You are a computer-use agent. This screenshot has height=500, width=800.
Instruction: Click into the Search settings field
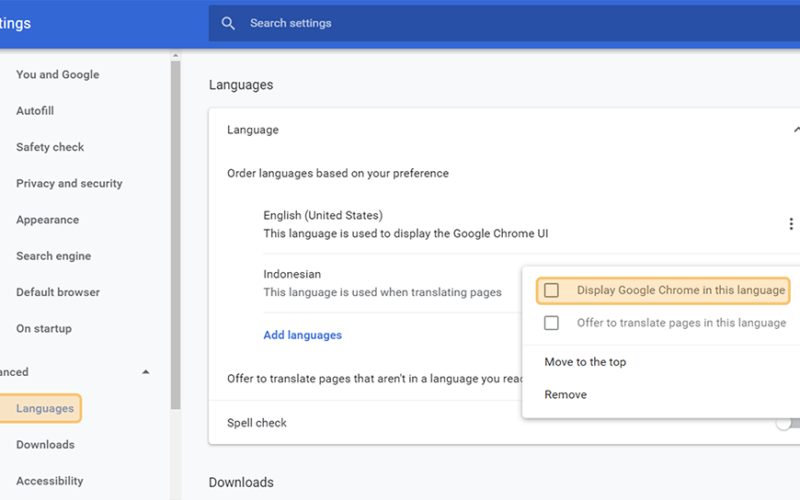[504, 23]
